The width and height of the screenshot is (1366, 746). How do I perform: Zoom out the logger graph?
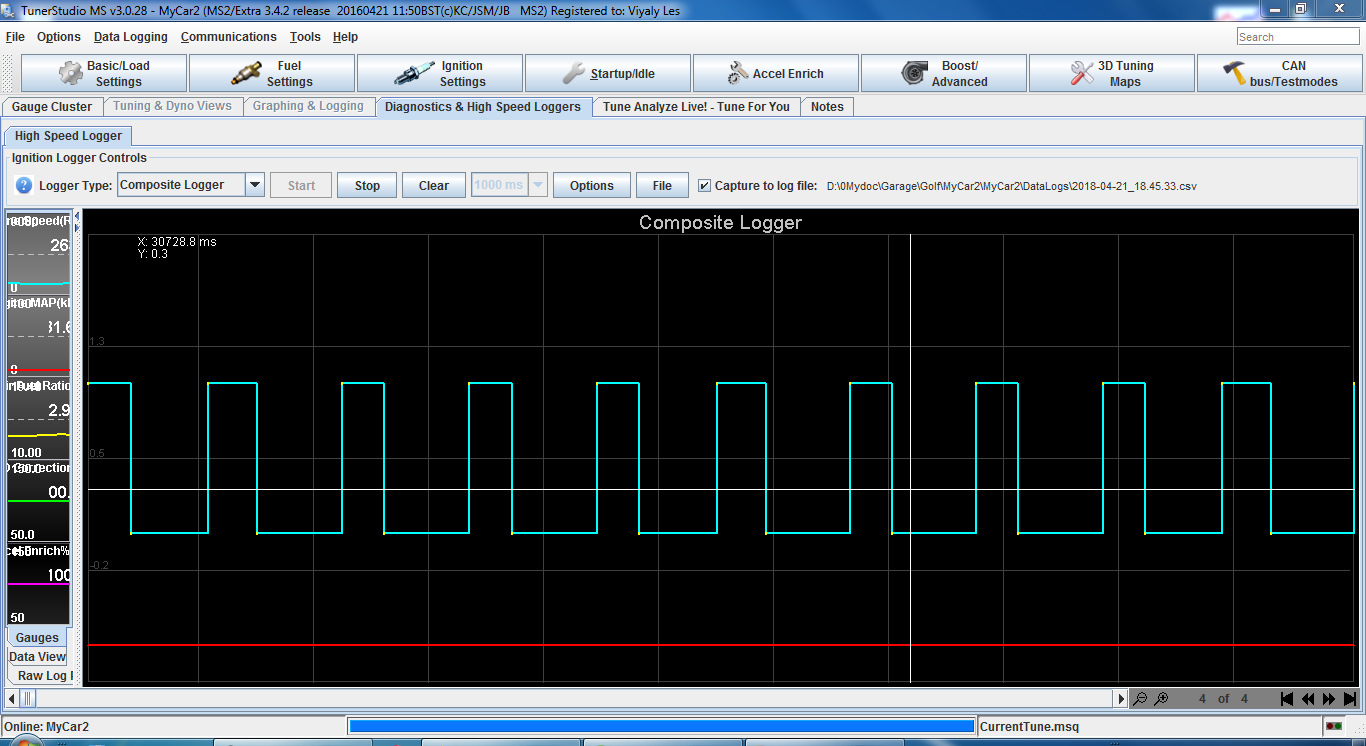click(1140, 699)
